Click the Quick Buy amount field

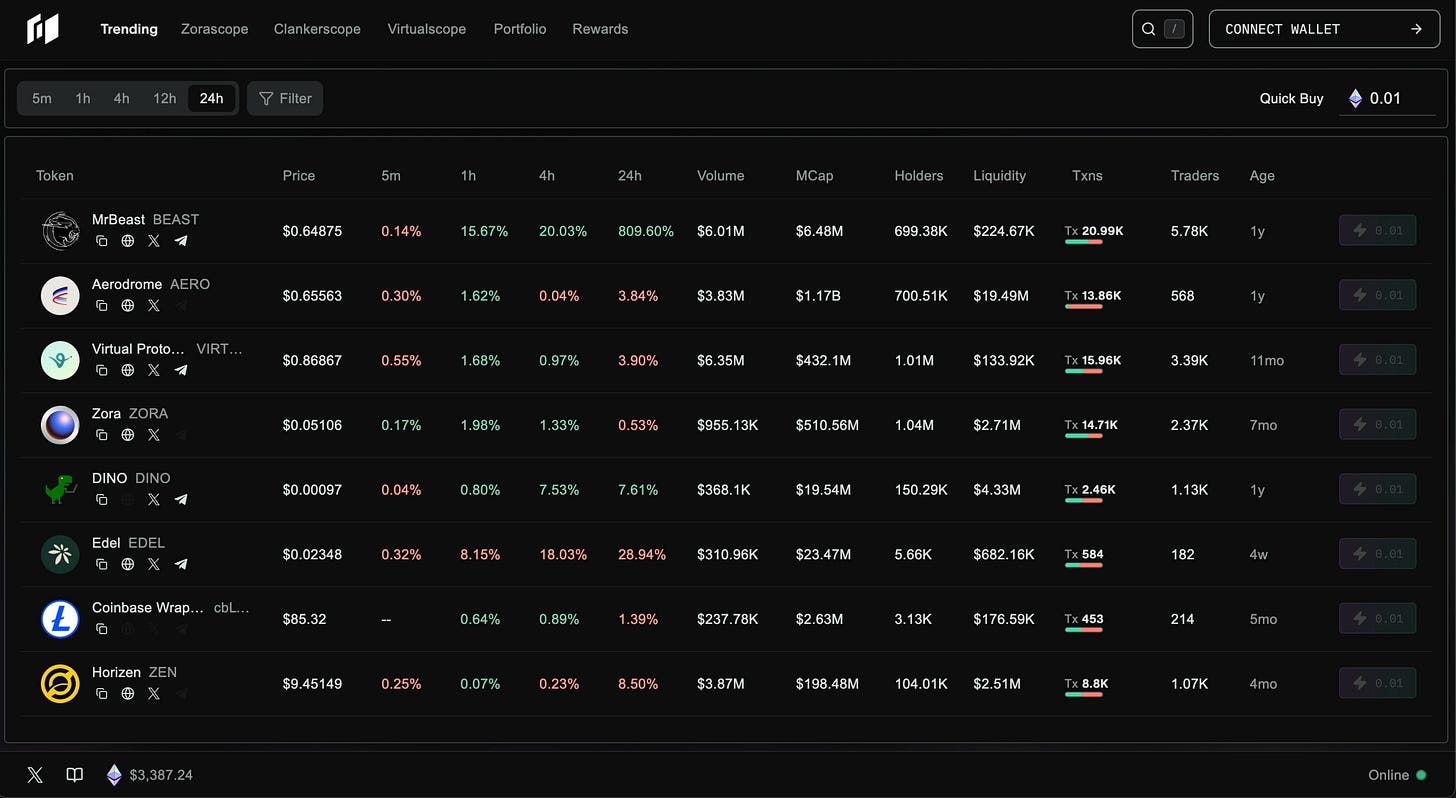pyautogui.click(x=1388, y=98)
